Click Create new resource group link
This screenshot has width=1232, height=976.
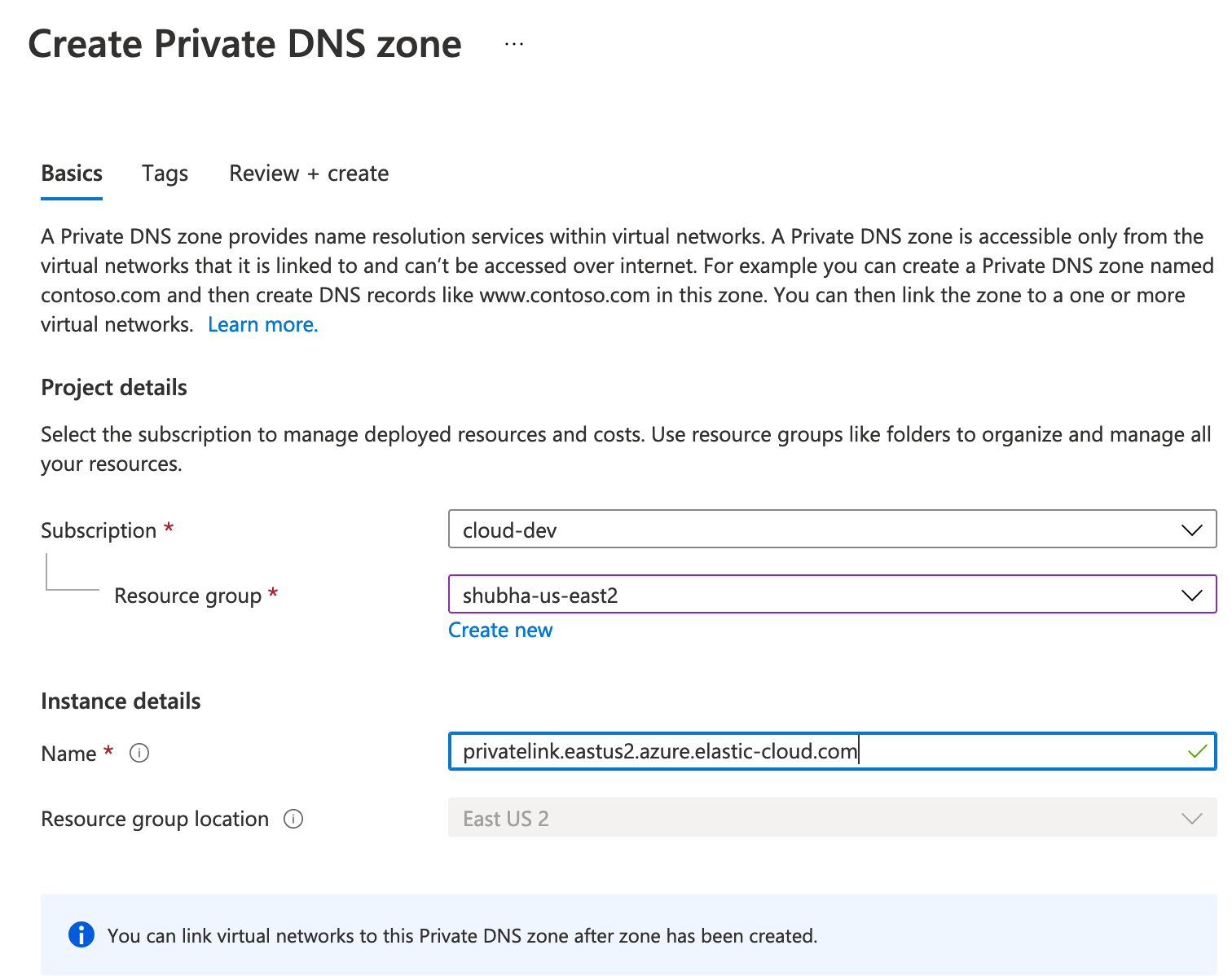(x=500, y=630)
